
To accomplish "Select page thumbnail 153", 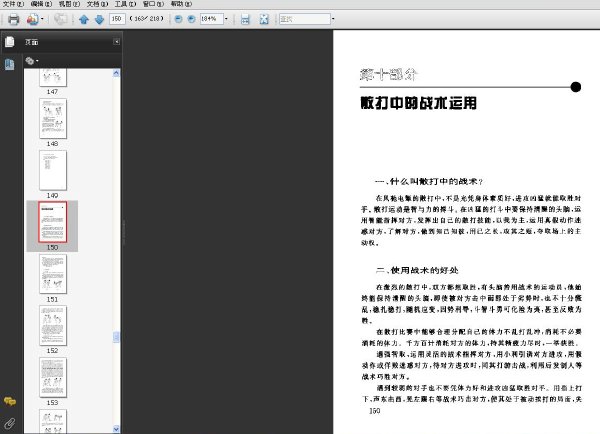I will click(53, 377).
